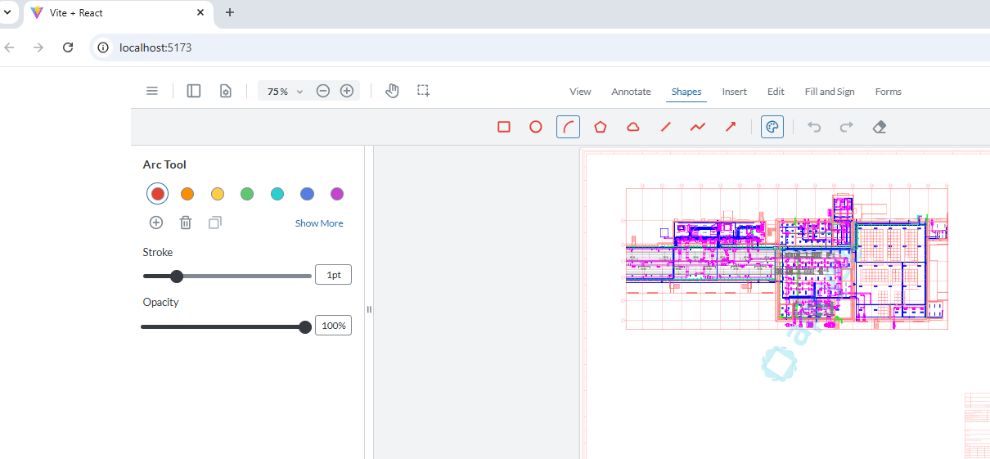Viewport: 990px width, 459px height.
Task: Open the tab search dropdown arrow
Action: pos(8,12)
